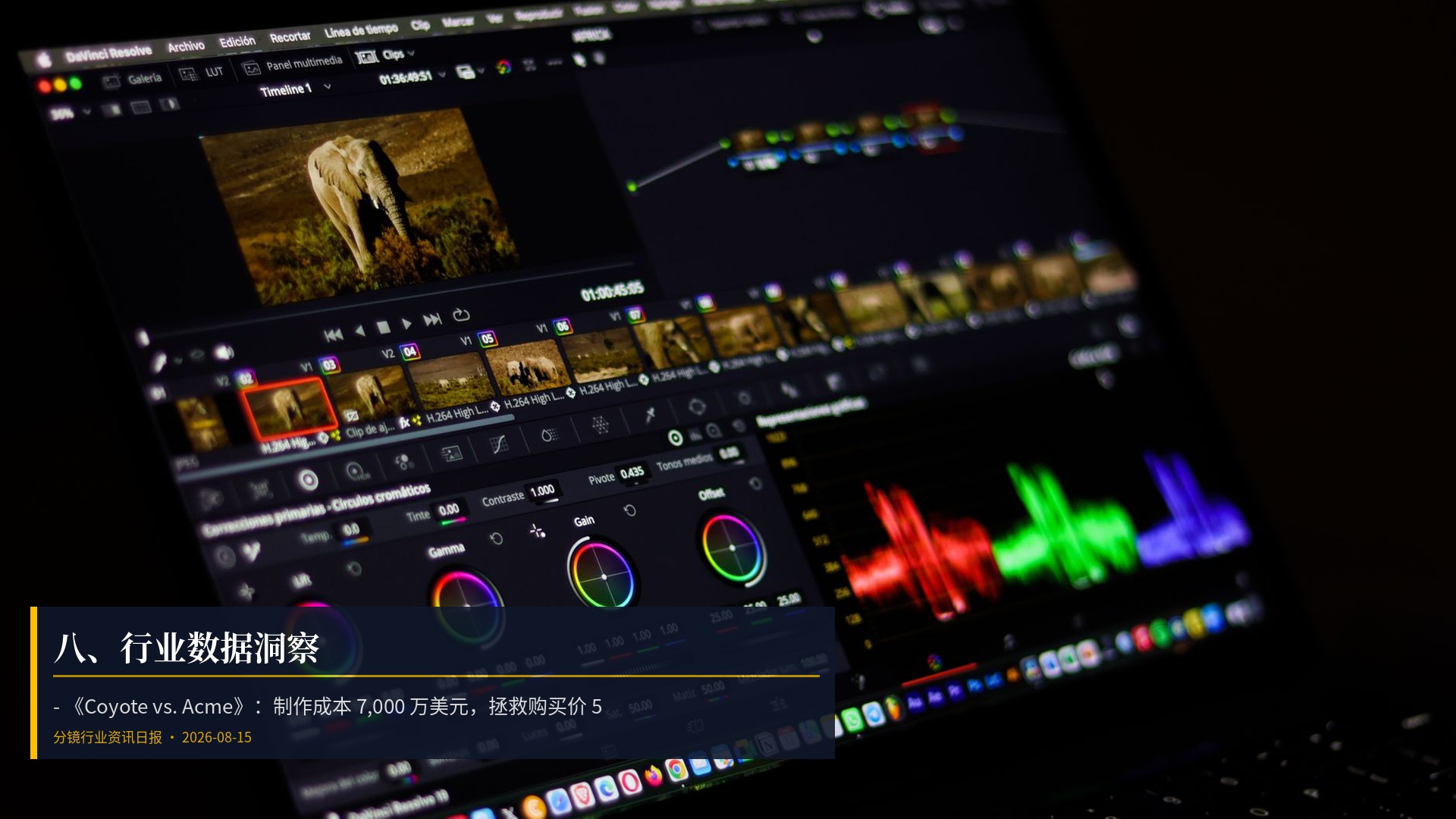Open the Archivo menu
Image resolution: width=1456 pixels, height=819 pixels.
click(186, 46)
